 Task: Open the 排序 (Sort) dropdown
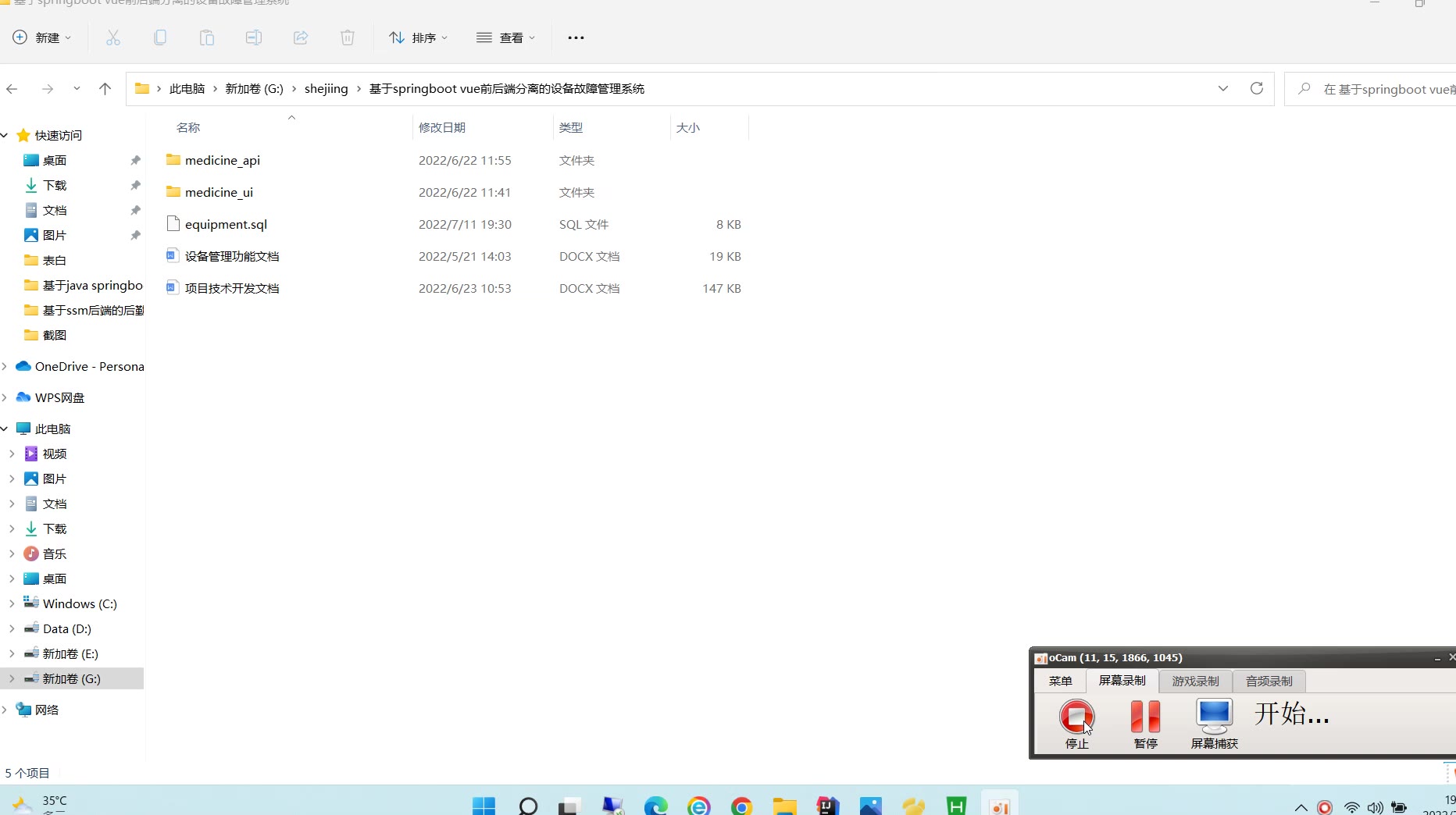click(419, 37)
